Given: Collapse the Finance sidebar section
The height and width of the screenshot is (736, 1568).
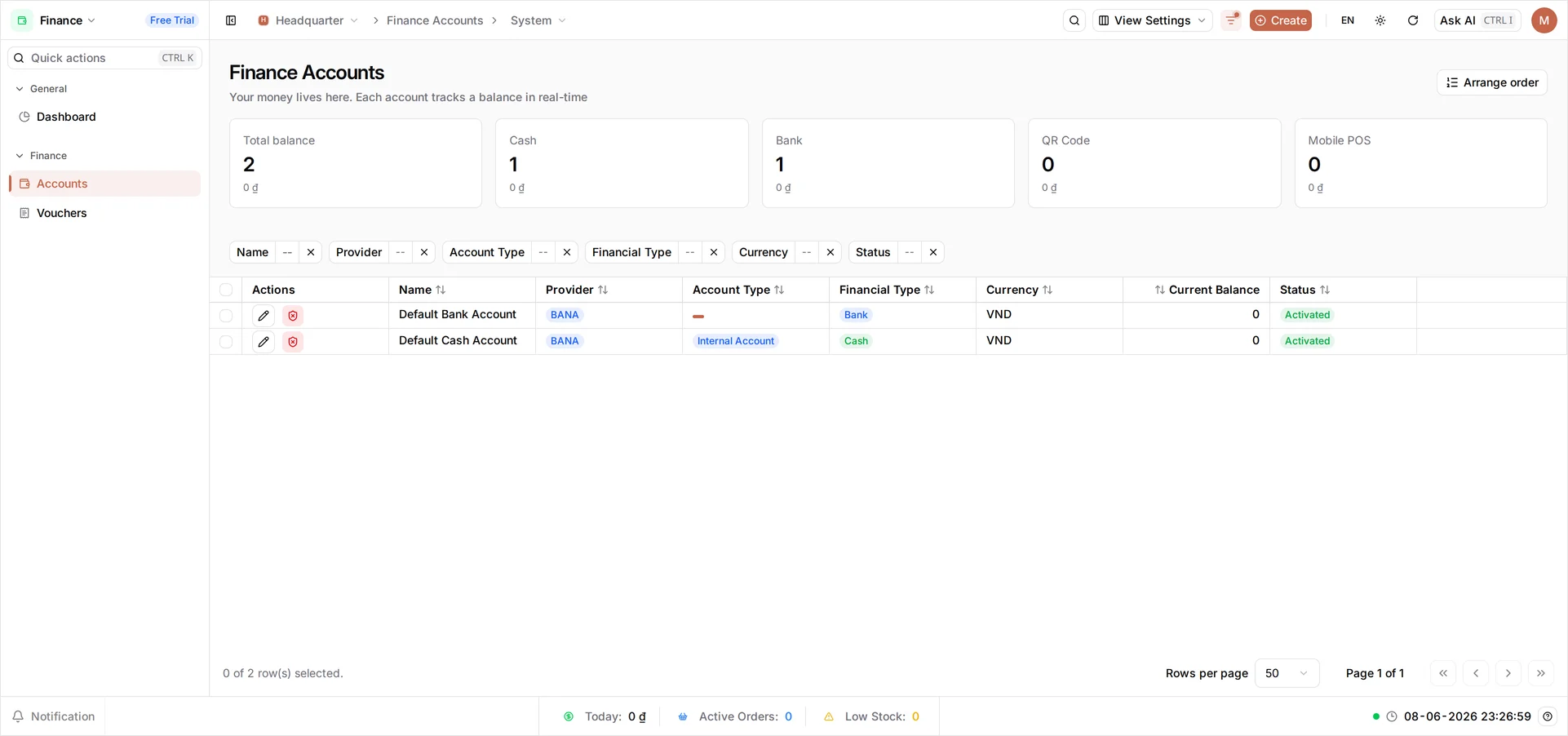Looking at the screenshot, I should (x=42, y=156).
